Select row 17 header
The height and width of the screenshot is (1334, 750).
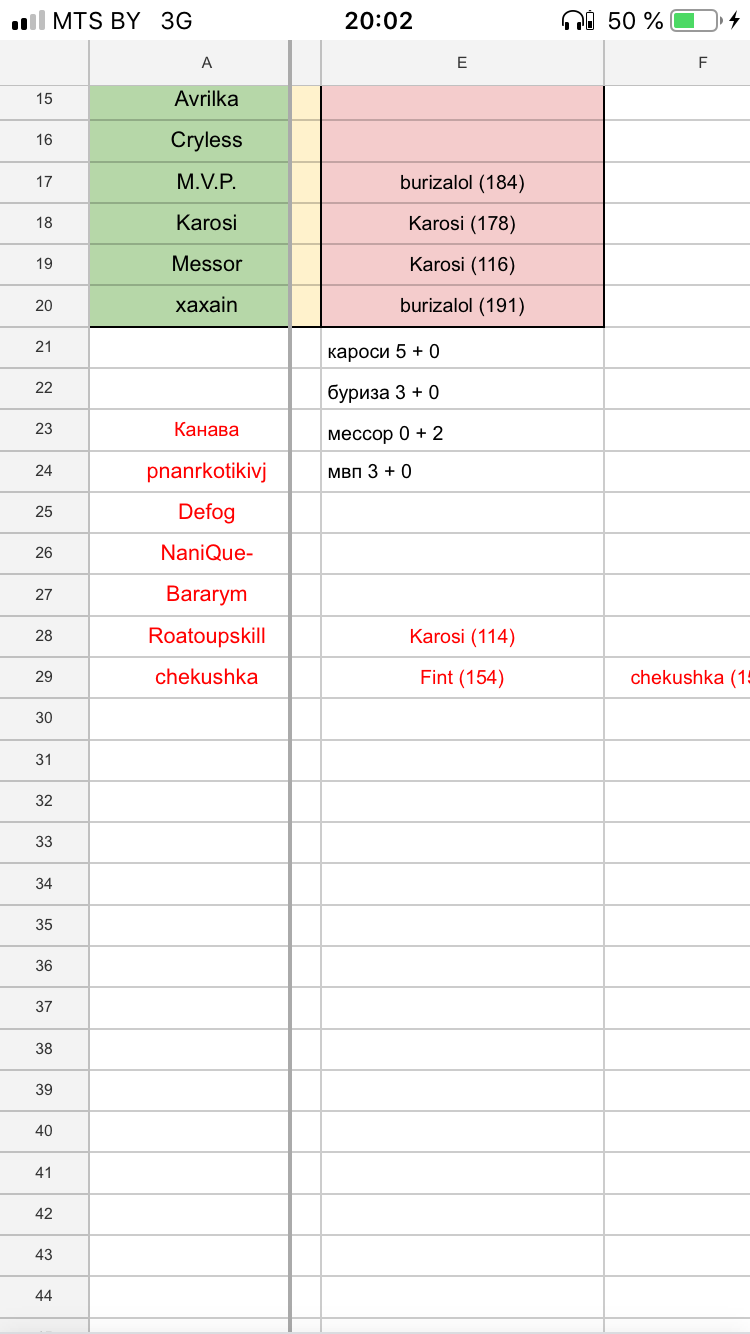[44, 181]
